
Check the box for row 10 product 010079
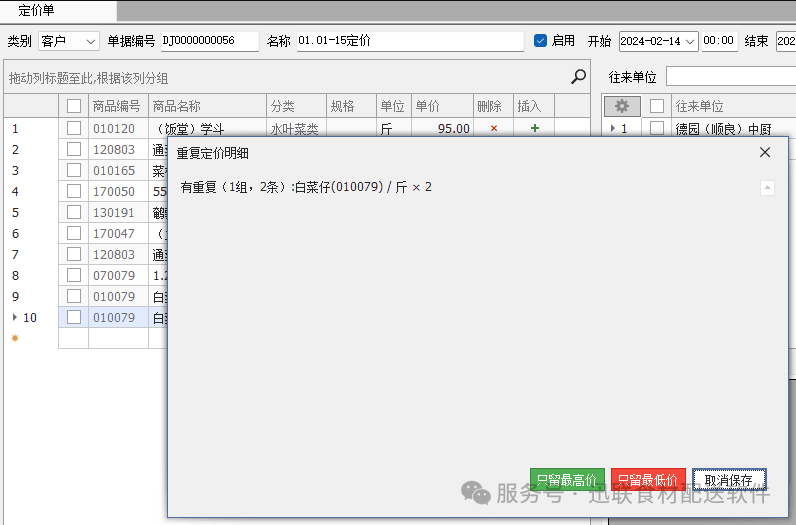74,317
